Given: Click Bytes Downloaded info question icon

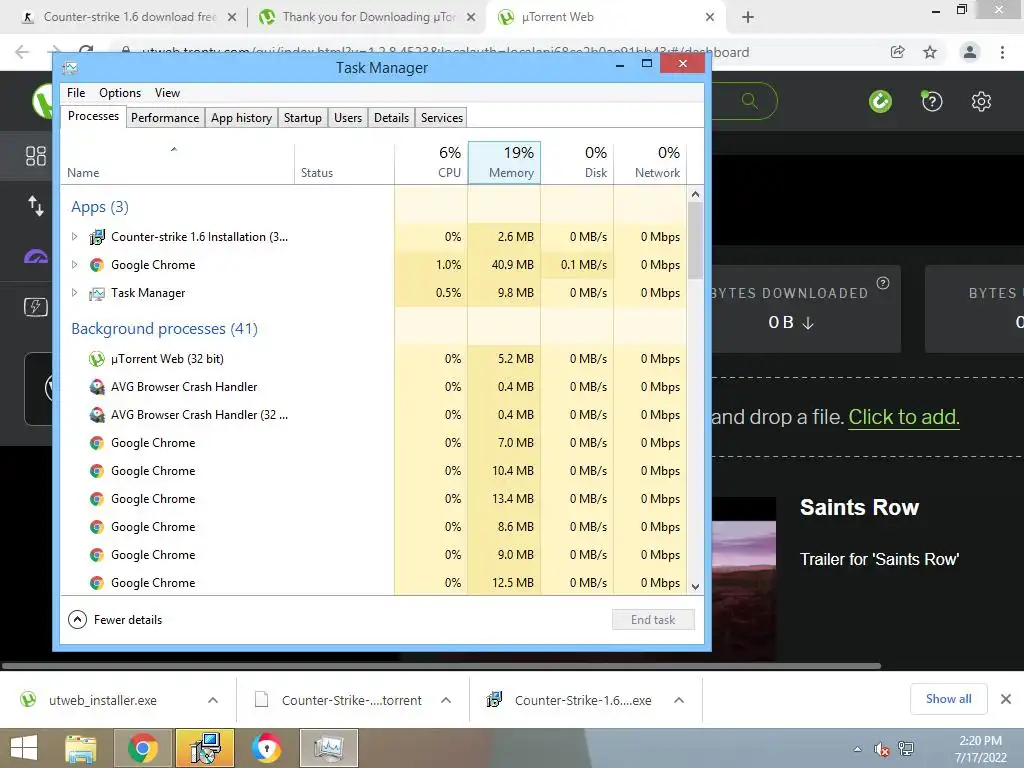Looking at the screenshot, I should click(x=883, y=283).
